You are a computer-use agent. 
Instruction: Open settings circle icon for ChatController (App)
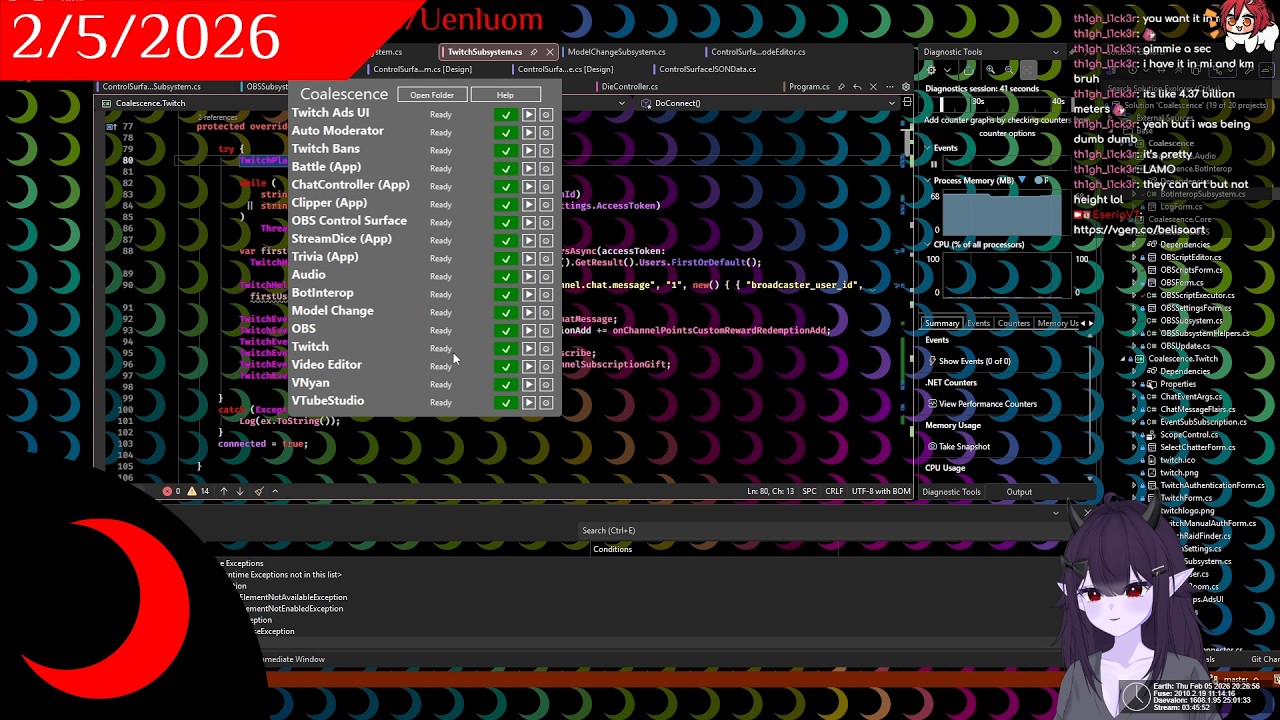point(546,187)
